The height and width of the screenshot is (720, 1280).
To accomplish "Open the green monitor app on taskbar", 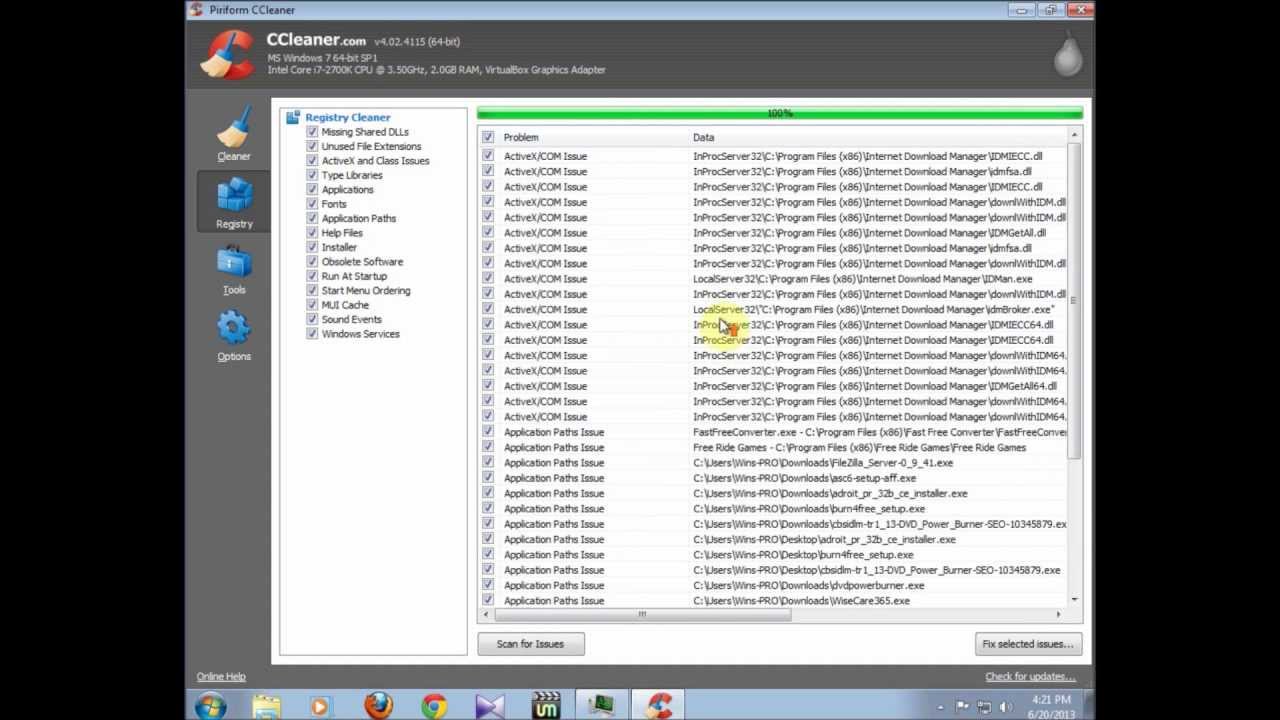I will [602, 706].
